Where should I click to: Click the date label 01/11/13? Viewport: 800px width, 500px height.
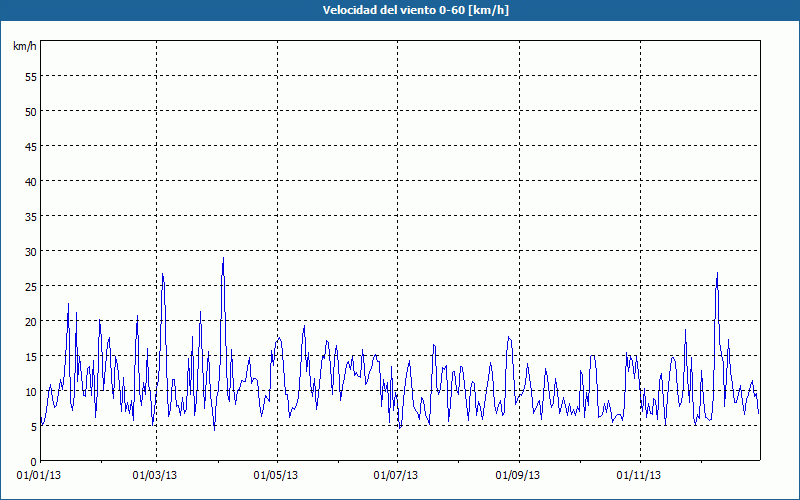click(638, 476)
